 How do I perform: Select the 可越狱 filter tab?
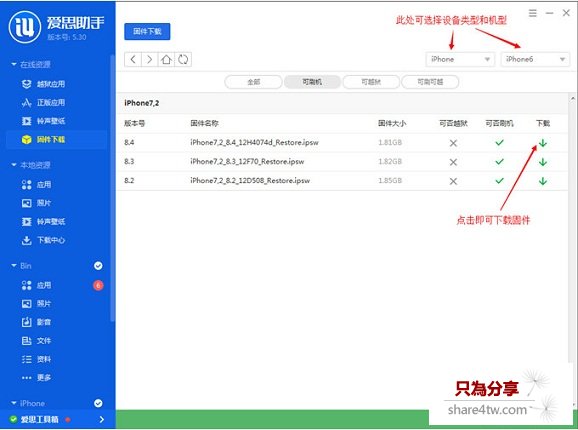[371, 82]
